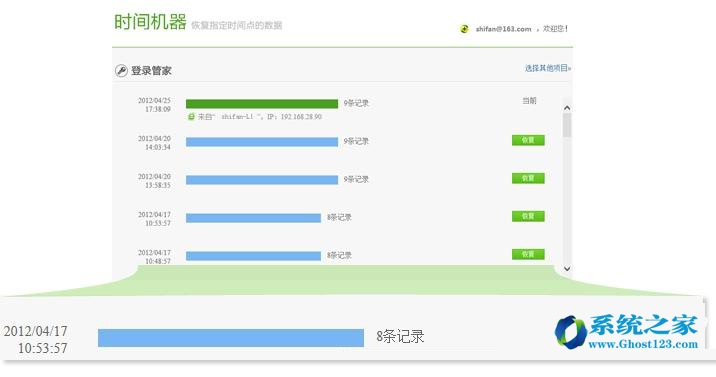Click the timestamp 2012/04/17 10:48:57
This screenshot has height=377, width=716.
[154, 257]
